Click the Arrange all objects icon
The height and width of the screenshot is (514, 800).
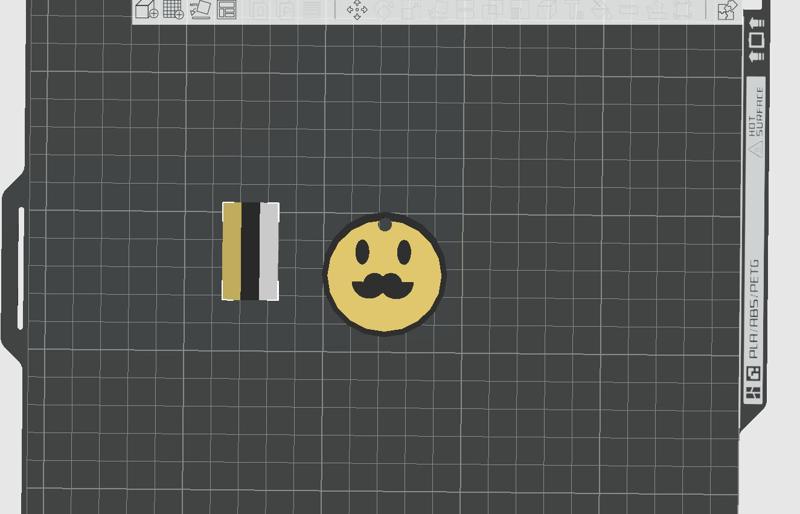227,9
